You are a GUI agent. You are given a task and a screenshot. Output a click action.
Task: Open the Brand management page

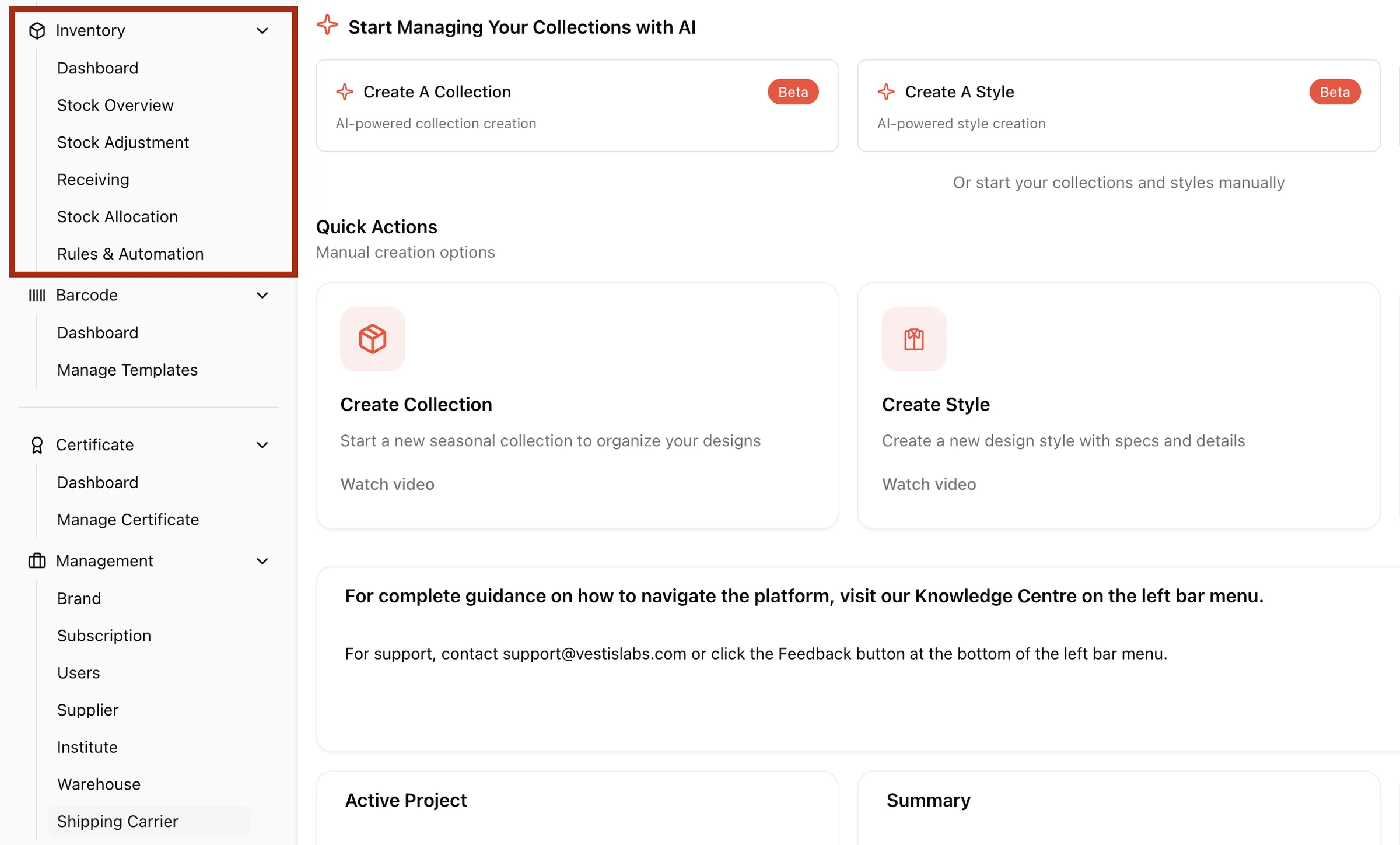(79, 598)
